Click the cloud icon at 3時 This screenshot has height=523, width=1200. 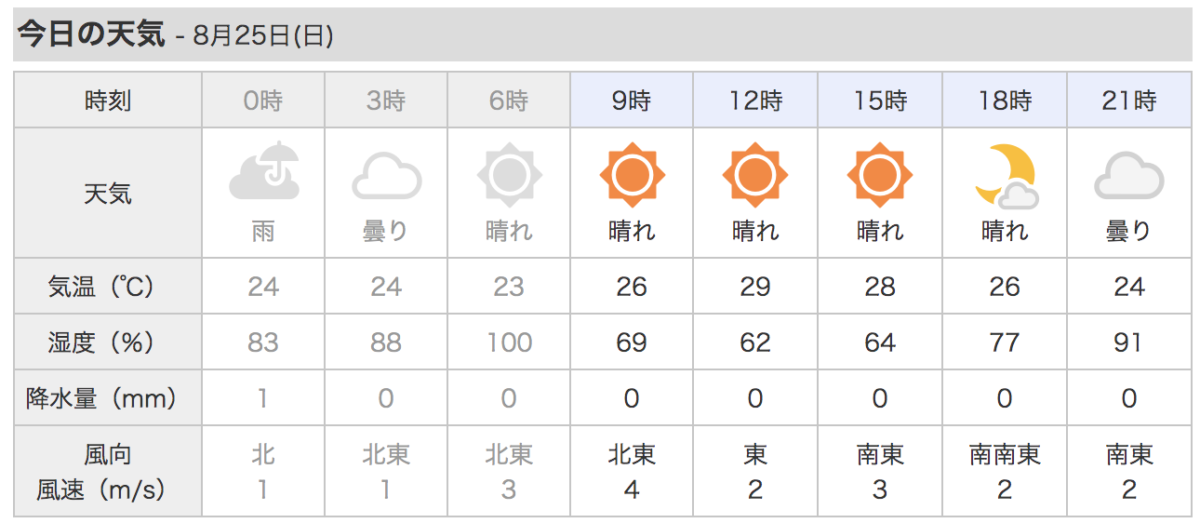click(387, 180)
